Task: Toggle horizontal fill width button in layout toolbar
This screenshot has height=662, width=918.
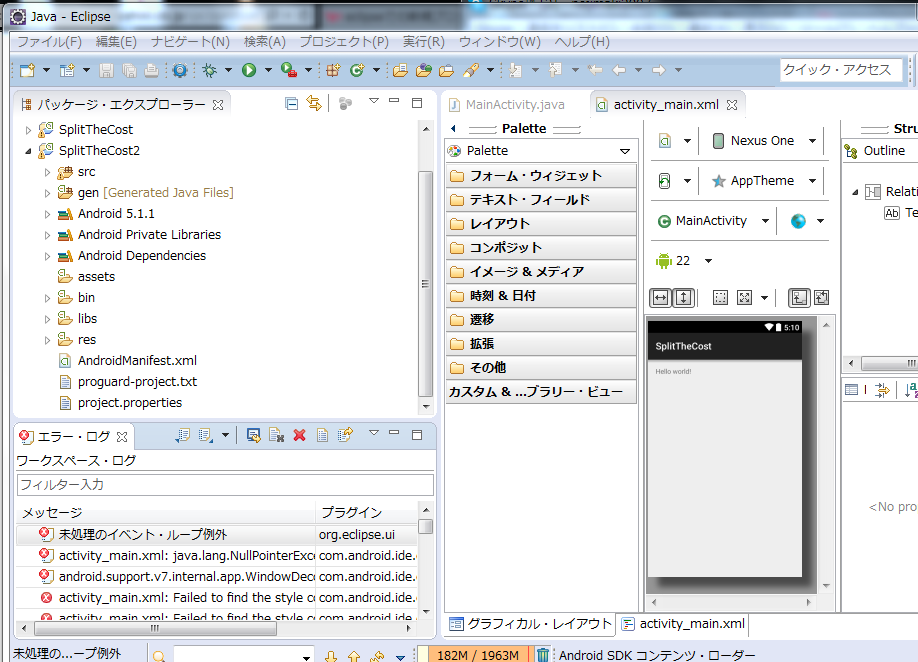Action: pyautogui.click(x=660, y=298)
